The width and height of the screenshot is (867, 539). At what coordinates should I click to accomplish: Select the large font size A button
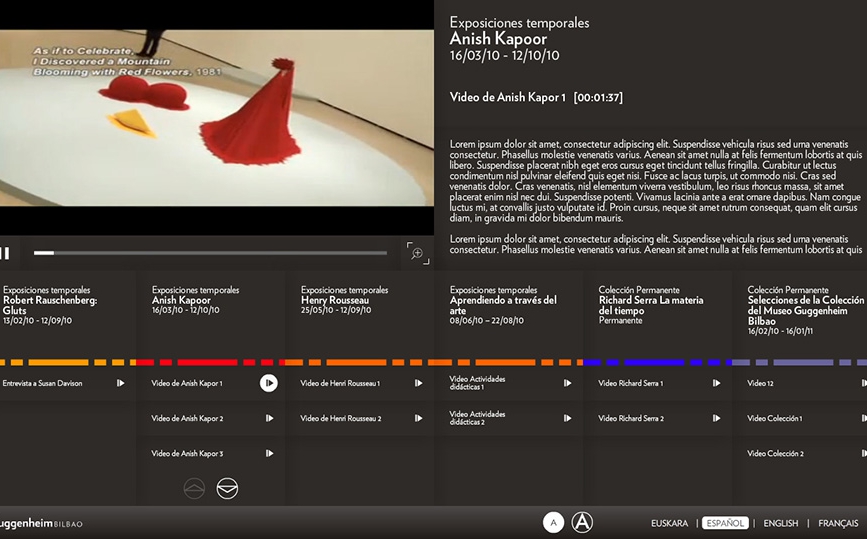click(582, 522)
